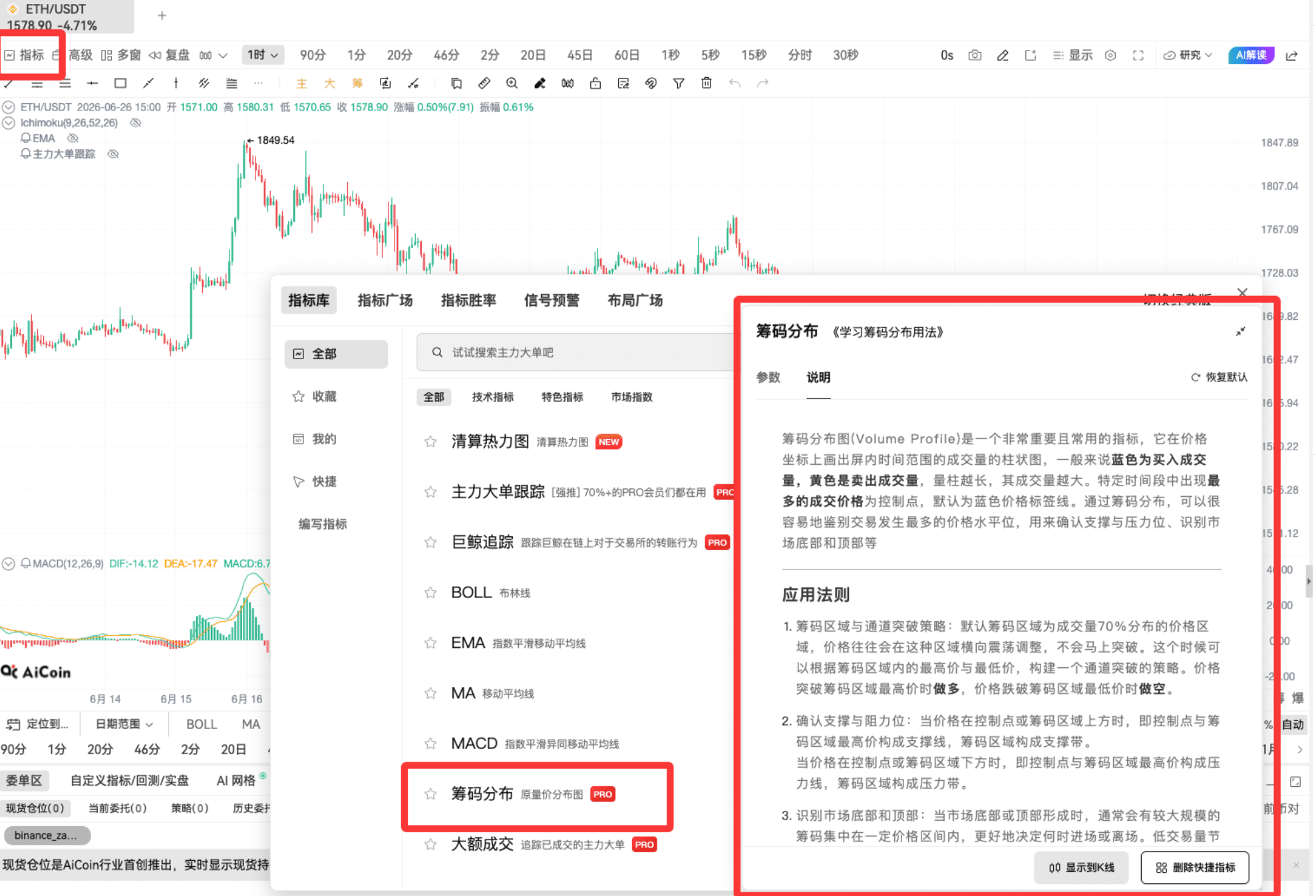1316x896 pixels.
Task: Open the 1时 timeframe dropdown
Action: (263, 55)
